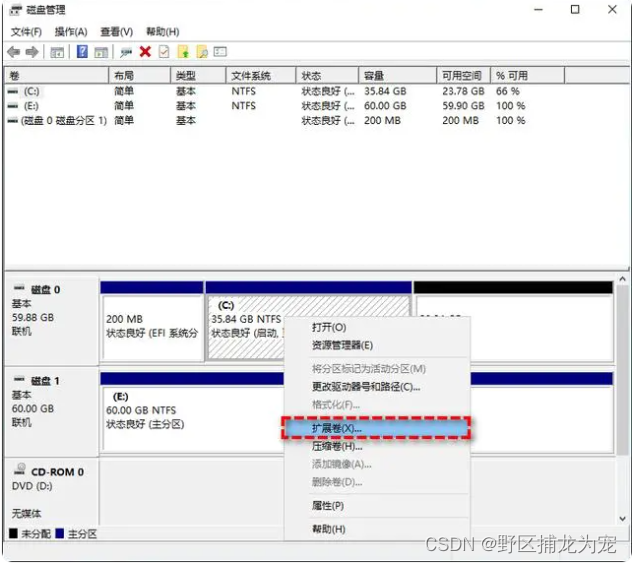Sort by the 状态 column header
Screen dimensions: 632x563
pos(327,76)
